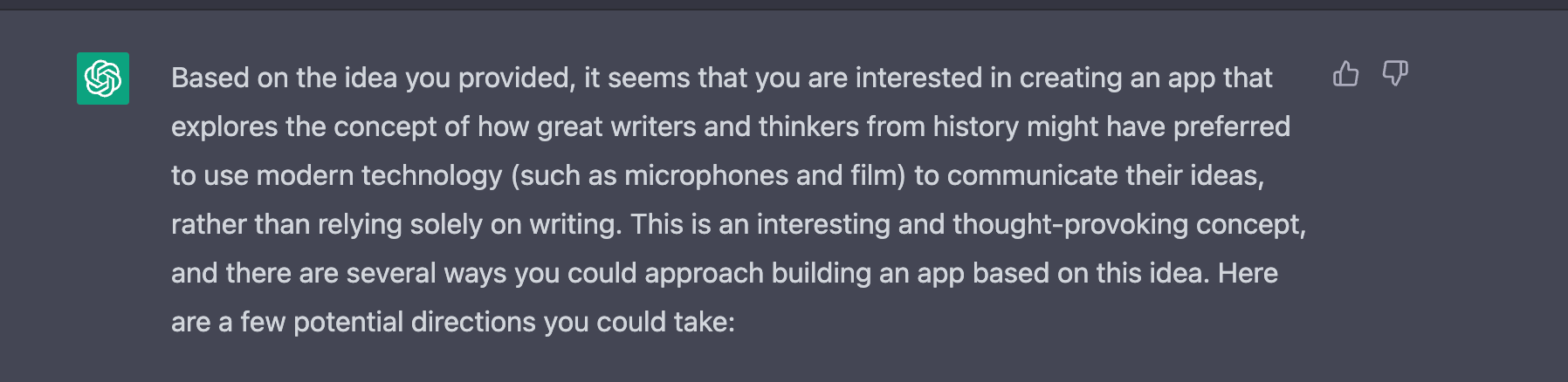Click the word "thought-provoking" in the response
The image size is (1568, 382).
point(1070,225)
